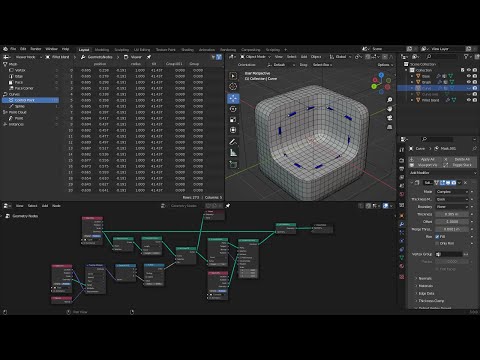Screen dimensions: 480x360
Task: Toggle the camera view icon in viewport
Action: [389, 118]
